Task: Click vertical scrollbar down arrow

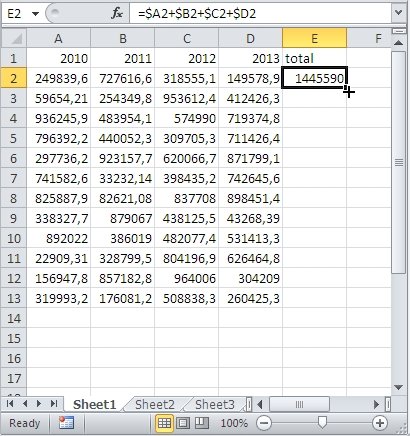Action: pos(398,387)
